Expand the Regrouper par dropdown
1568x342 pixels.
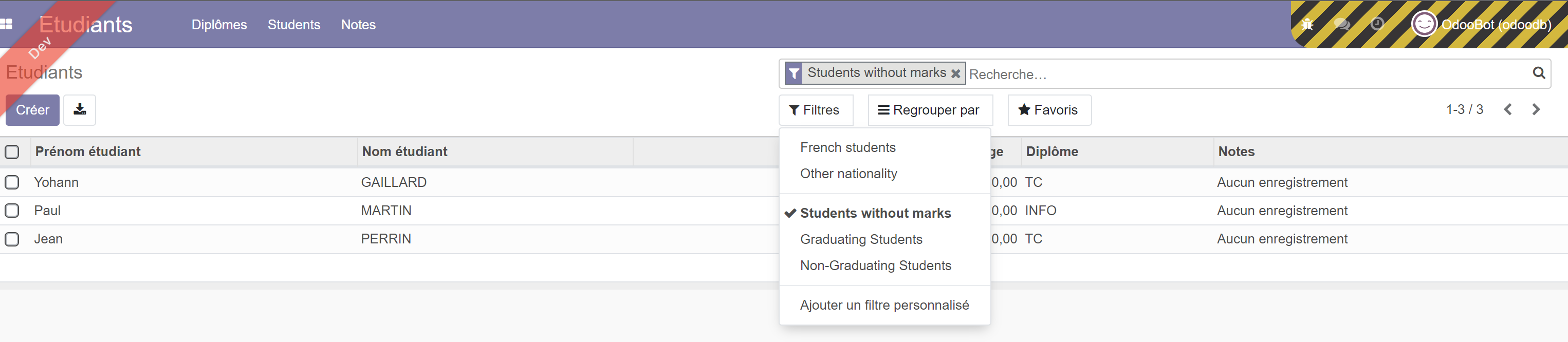(929, 110)
